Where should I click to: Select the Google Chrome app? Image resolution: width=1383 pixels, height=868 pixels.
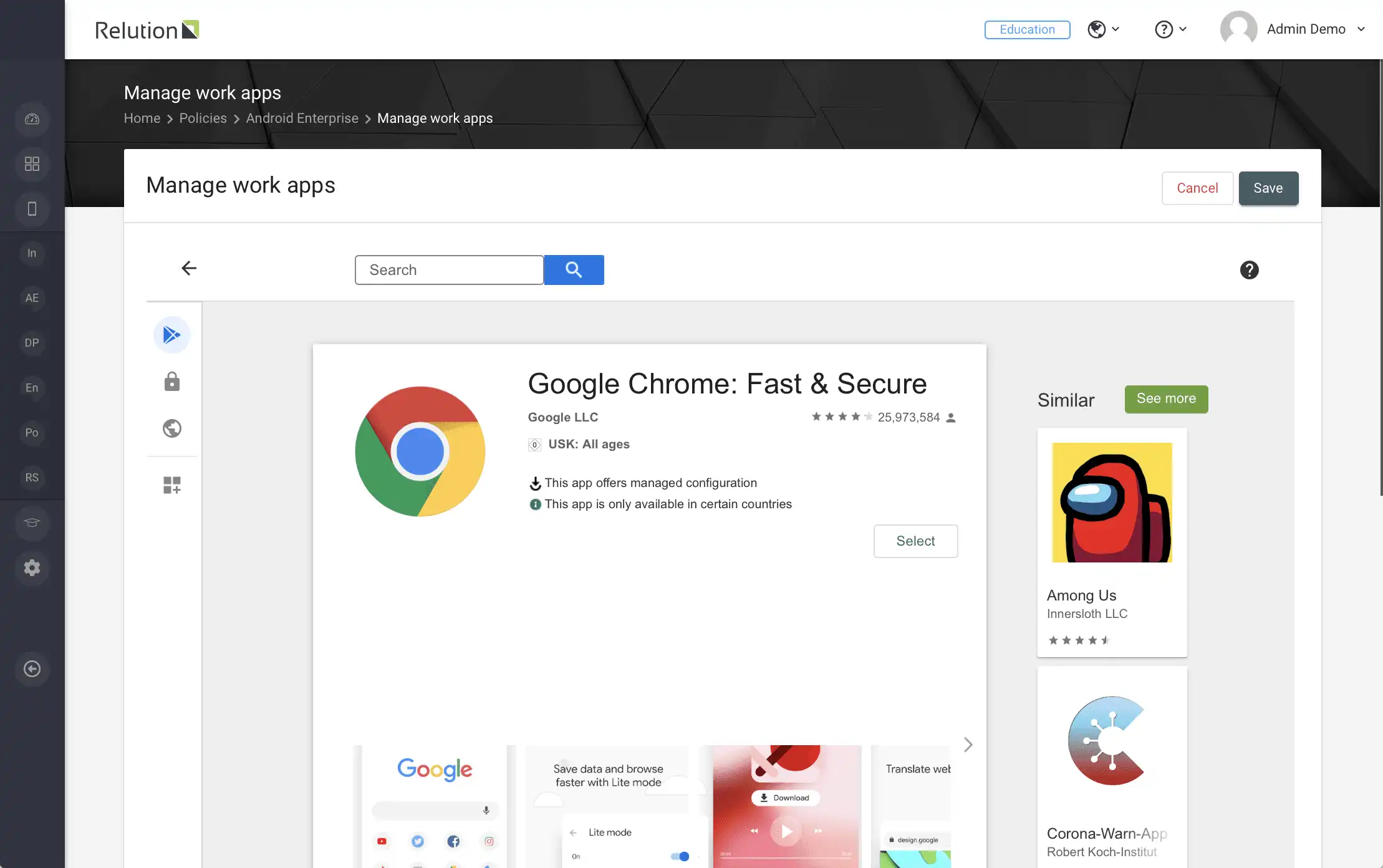pos(915,541)
